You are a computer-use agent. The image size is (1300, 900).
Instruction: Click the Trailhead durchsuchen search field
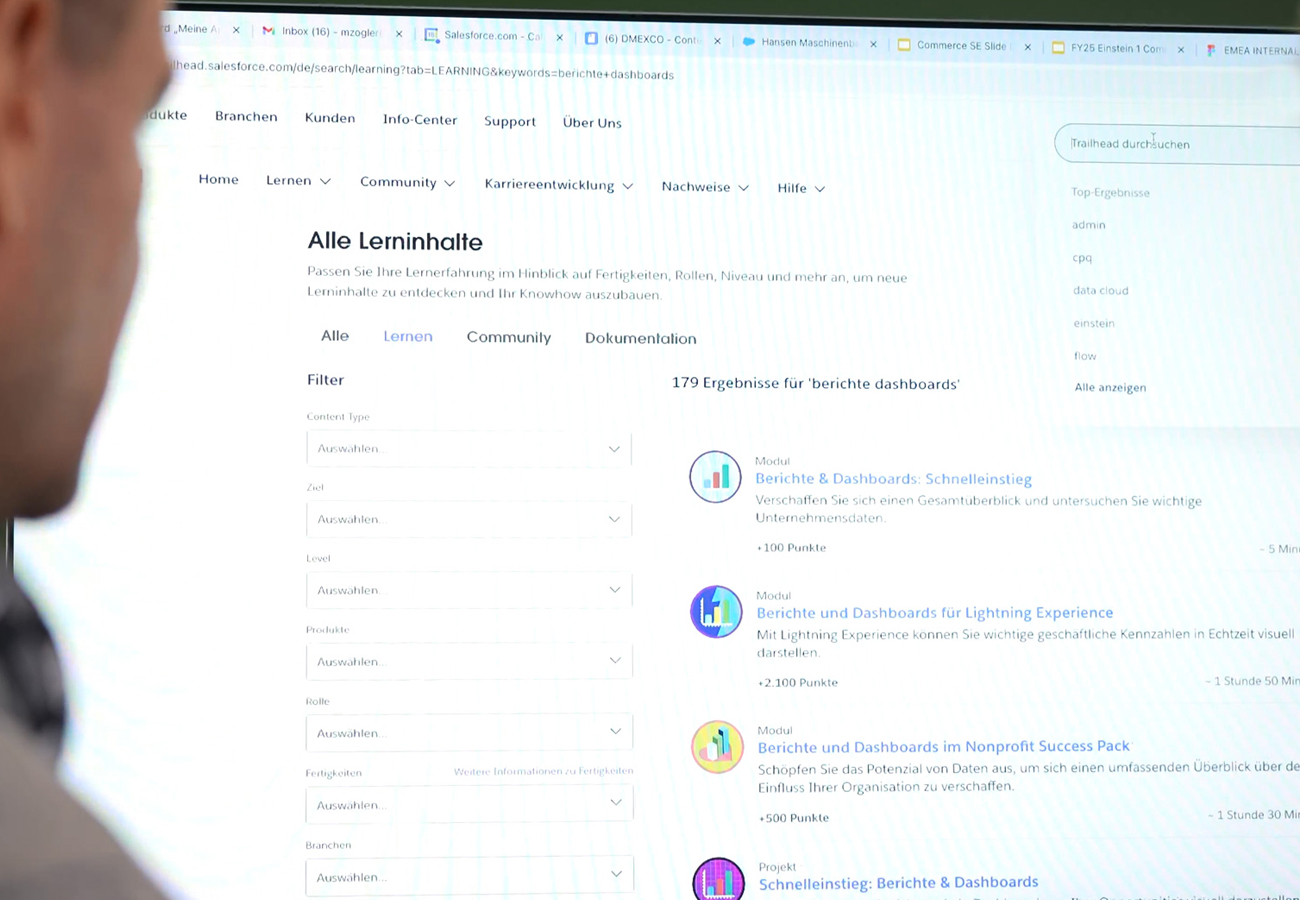click(x=1178, y=144)
